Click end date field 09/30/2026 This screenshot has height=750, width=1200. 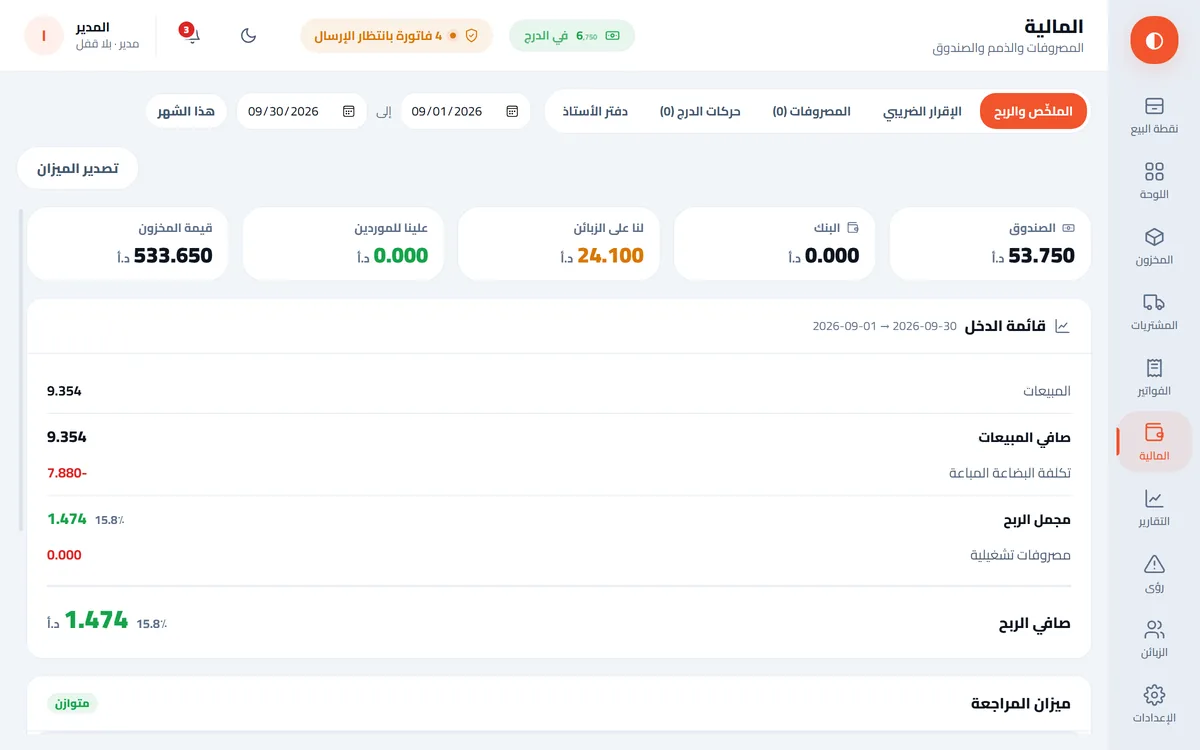coord(301,111)
